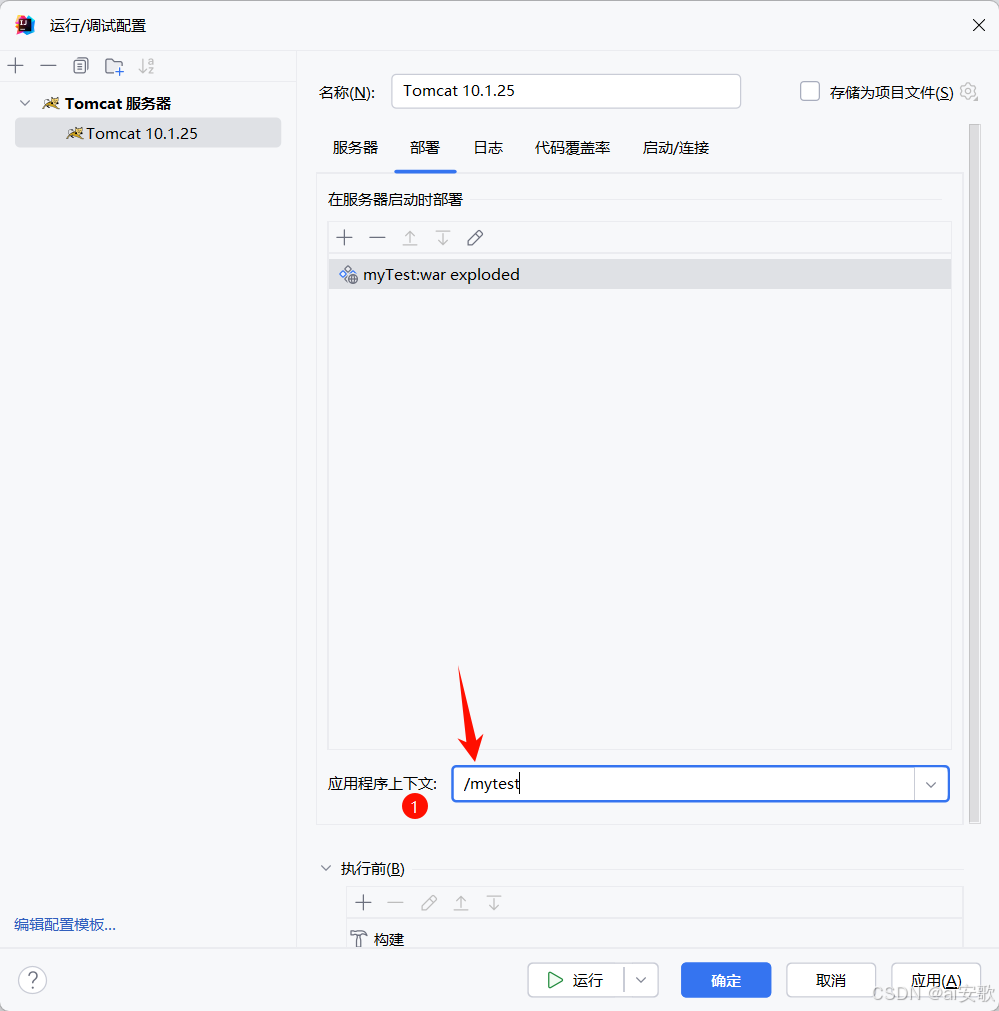Open the 代码覆盖率 tab
Image resolution: width=999 pixels, height=1011 pixels.
pyautogui.click(x=573, y=148)
